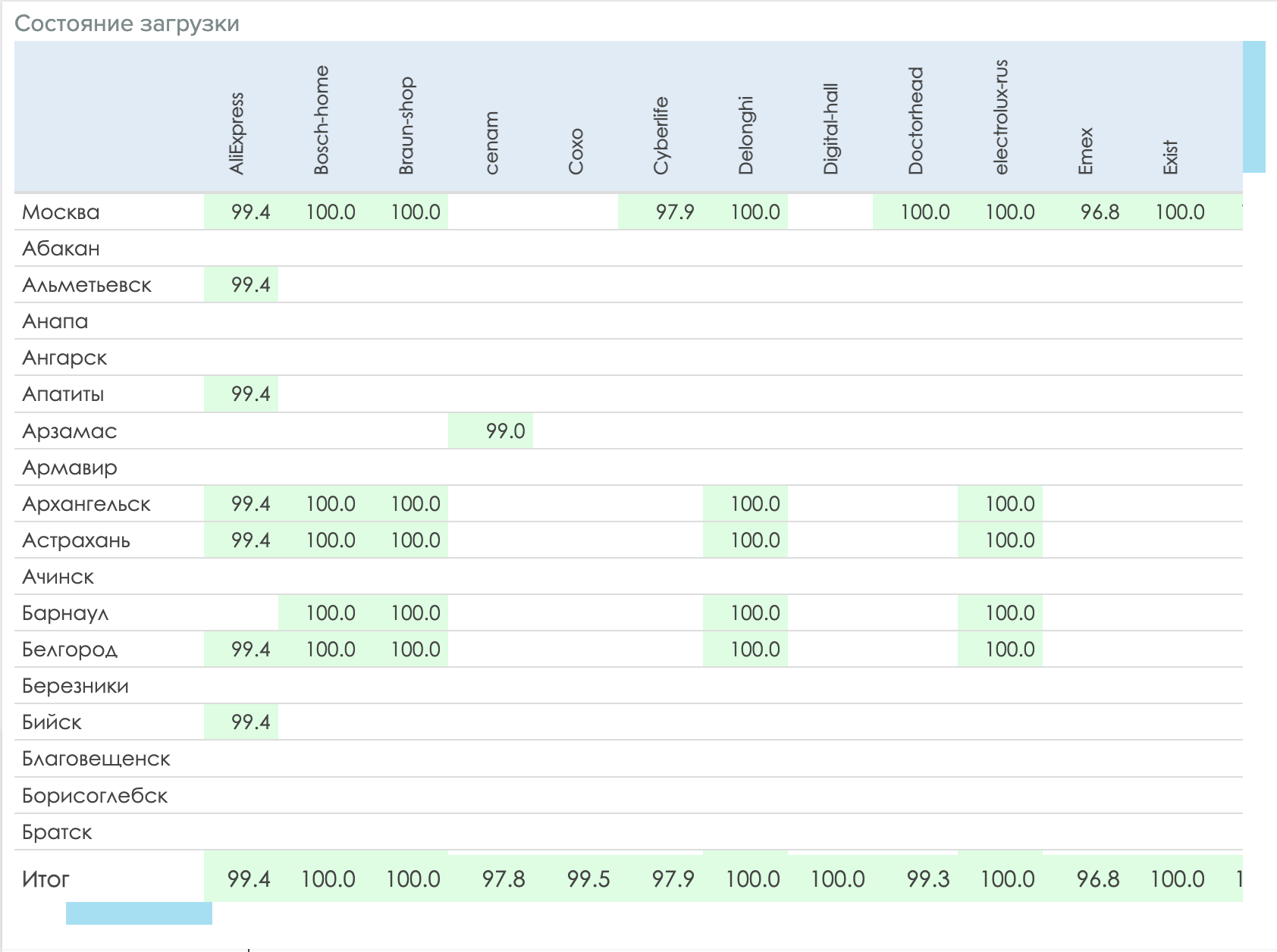The height and width of the screenshot is (952, 1277).
Task: Select Астрахань electrolux-rus value 100.0
Action: 1010,540
